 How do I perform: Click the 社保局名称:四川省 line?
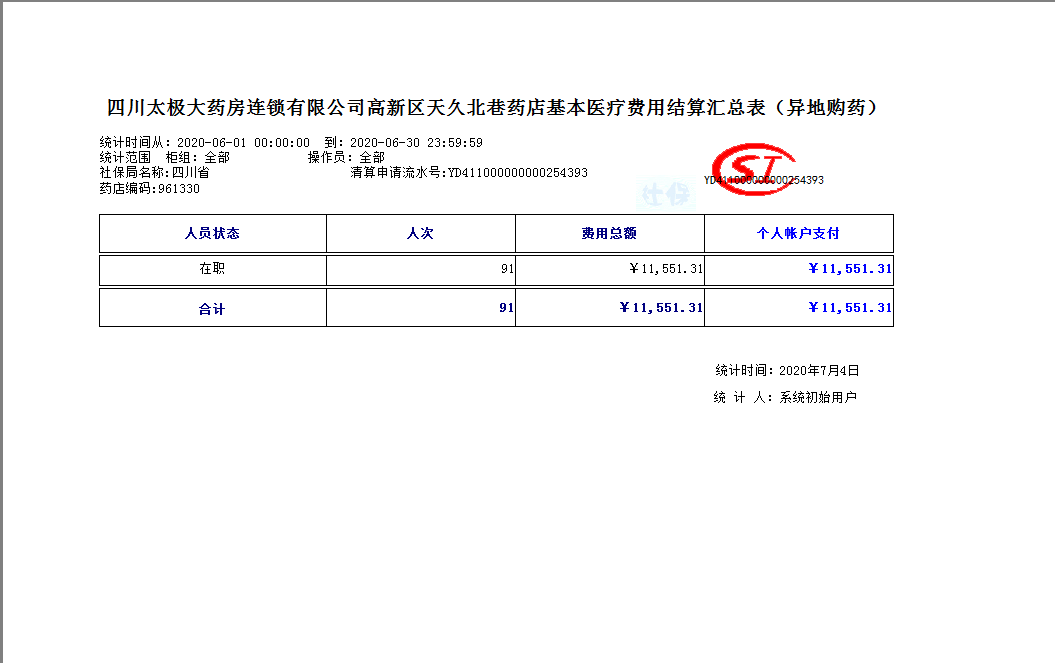(x=154, y=172)
